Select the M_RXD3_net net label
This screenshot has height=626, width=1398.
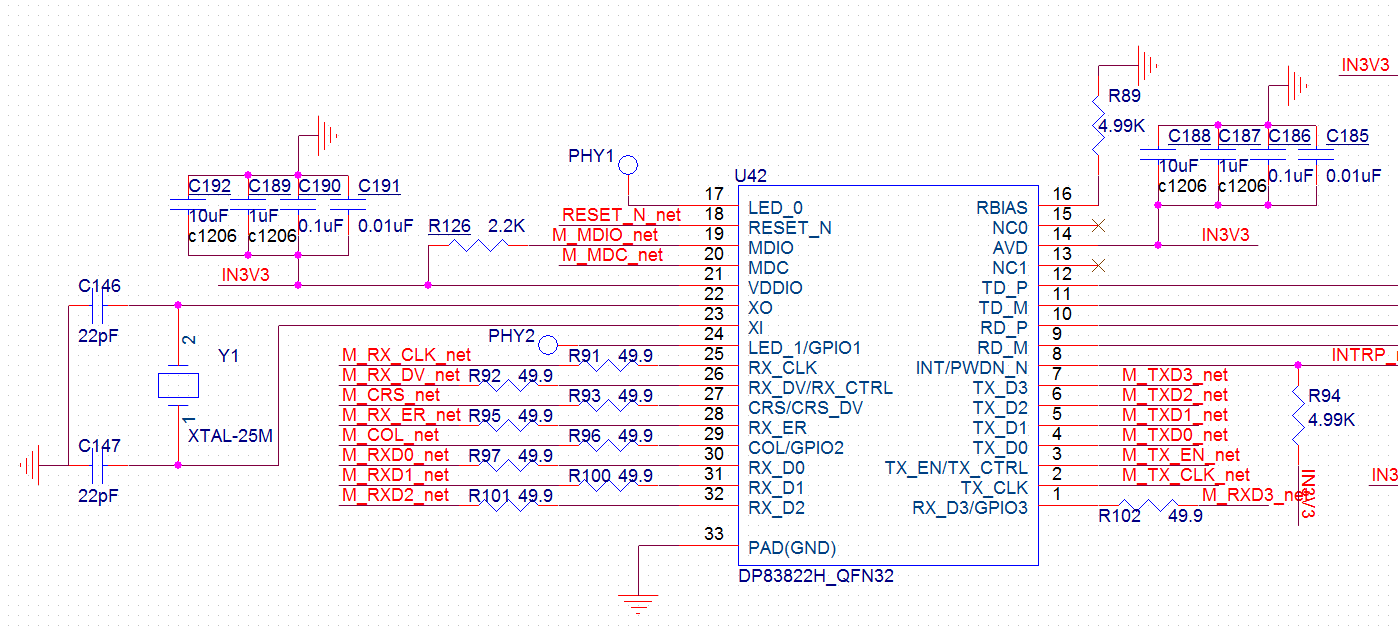[1255, 495]
